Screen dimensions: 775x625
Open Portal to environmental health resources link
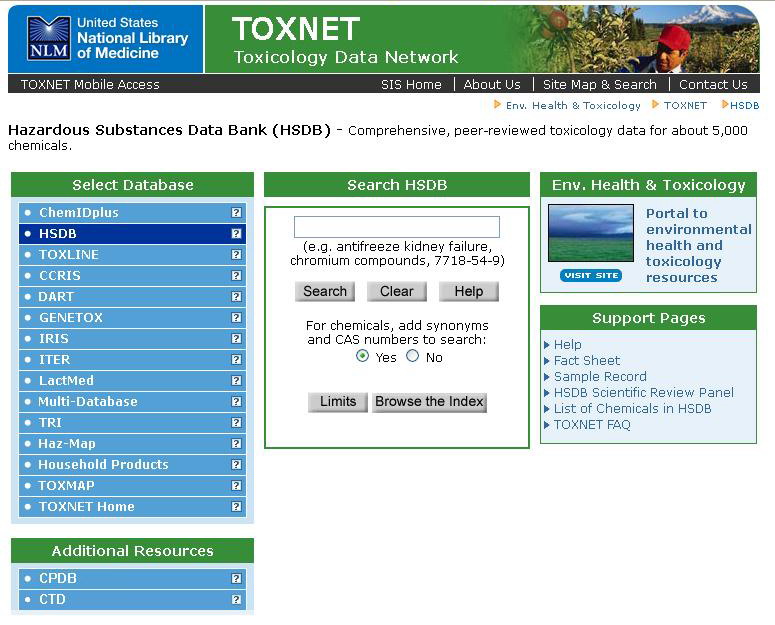point(698,246)
